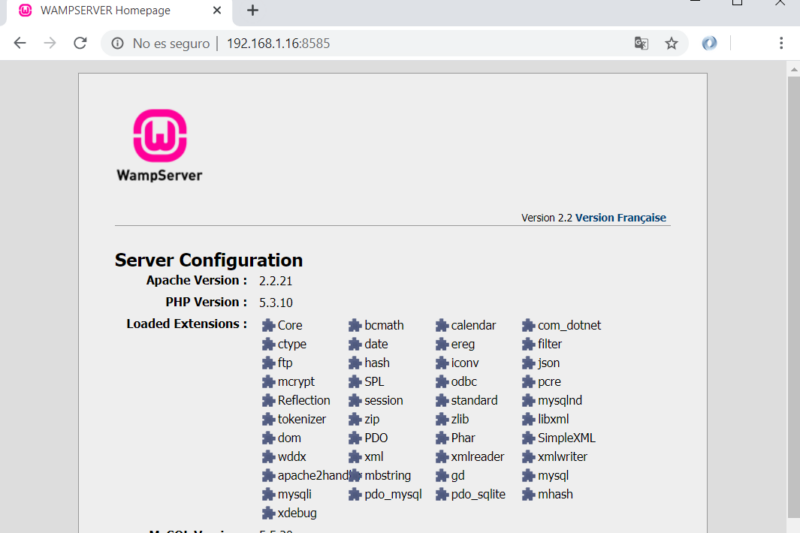Viewport: 800px width, 533px height.
Task: Click the puzzle icon next to filter
Action: point(529,344)
